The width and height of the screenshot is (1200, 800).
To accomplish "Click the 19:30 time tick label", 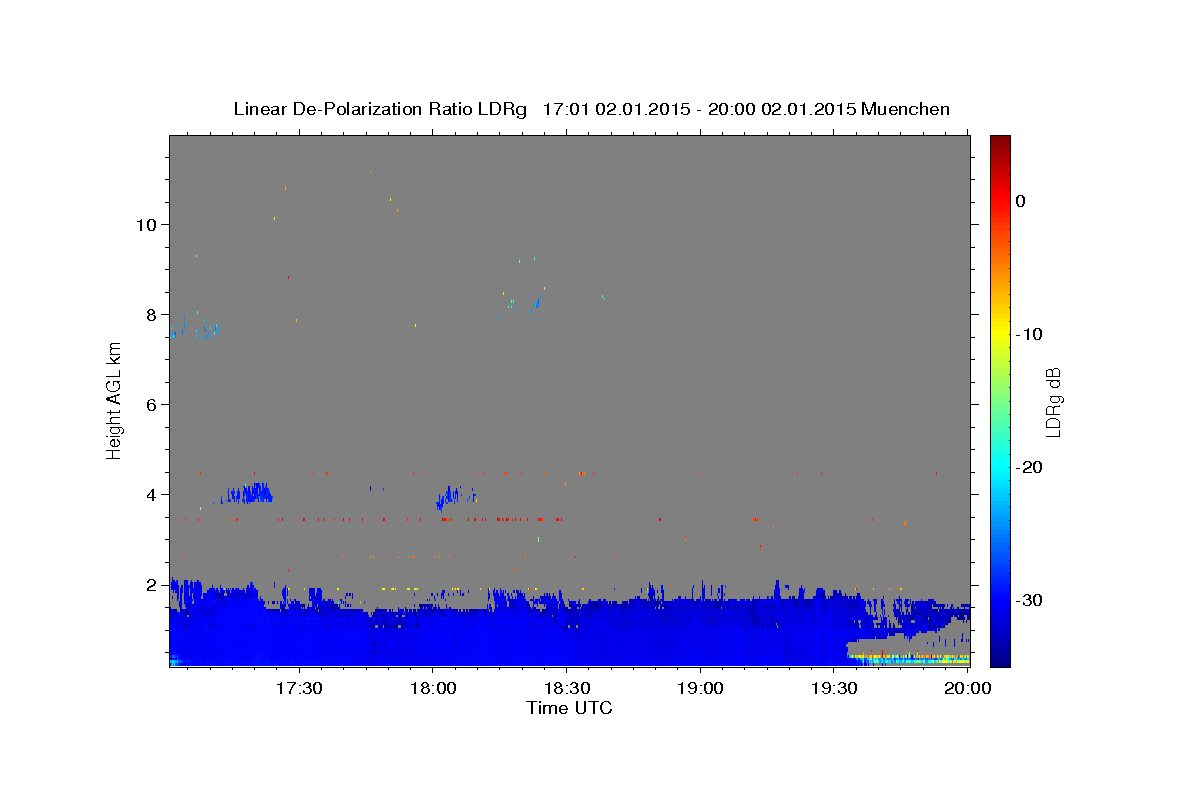I will pyautogui.click(x=834, y=688).
